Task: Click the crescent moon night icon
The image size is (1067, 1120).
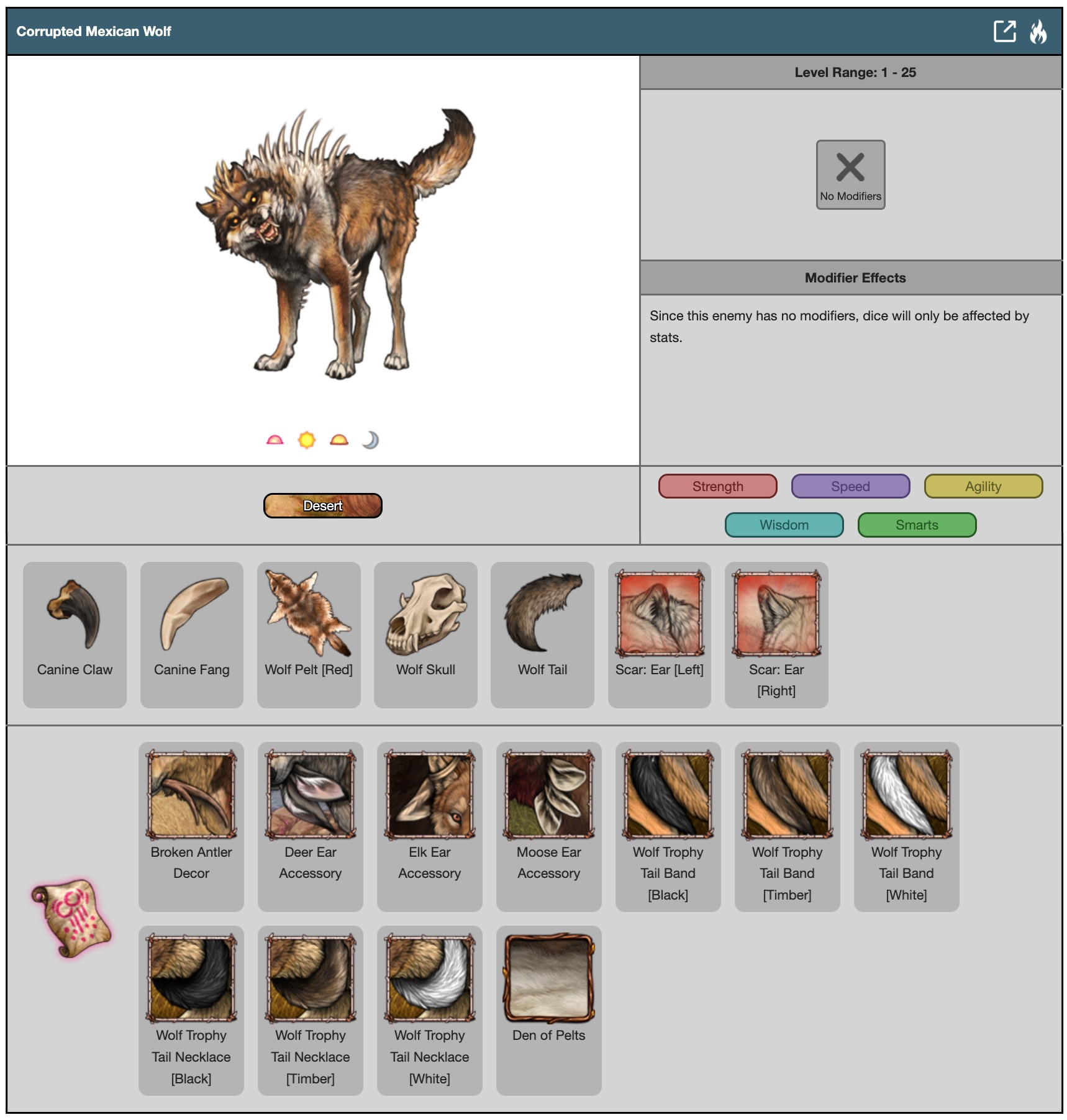Action: [371, 440]
